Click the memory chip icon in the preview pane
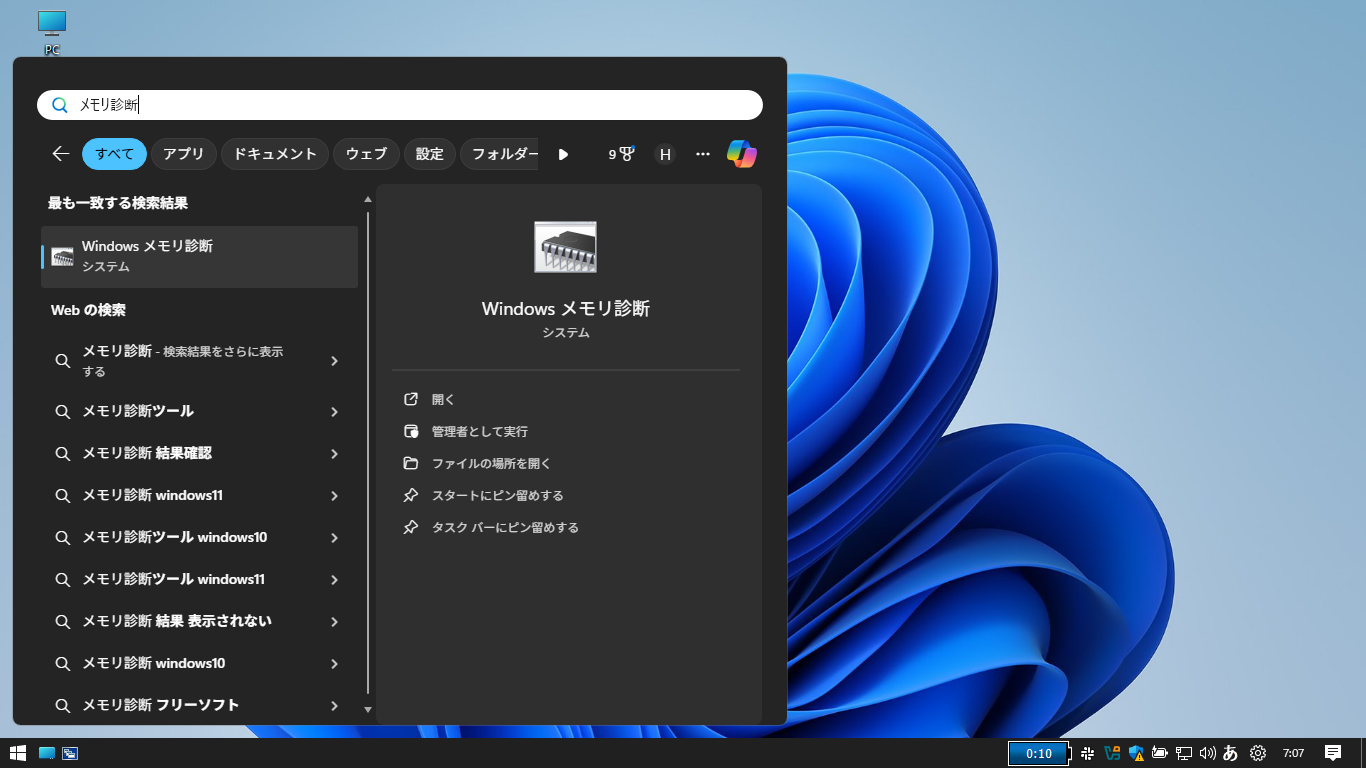1366x768 pixels. coord(566,247)
